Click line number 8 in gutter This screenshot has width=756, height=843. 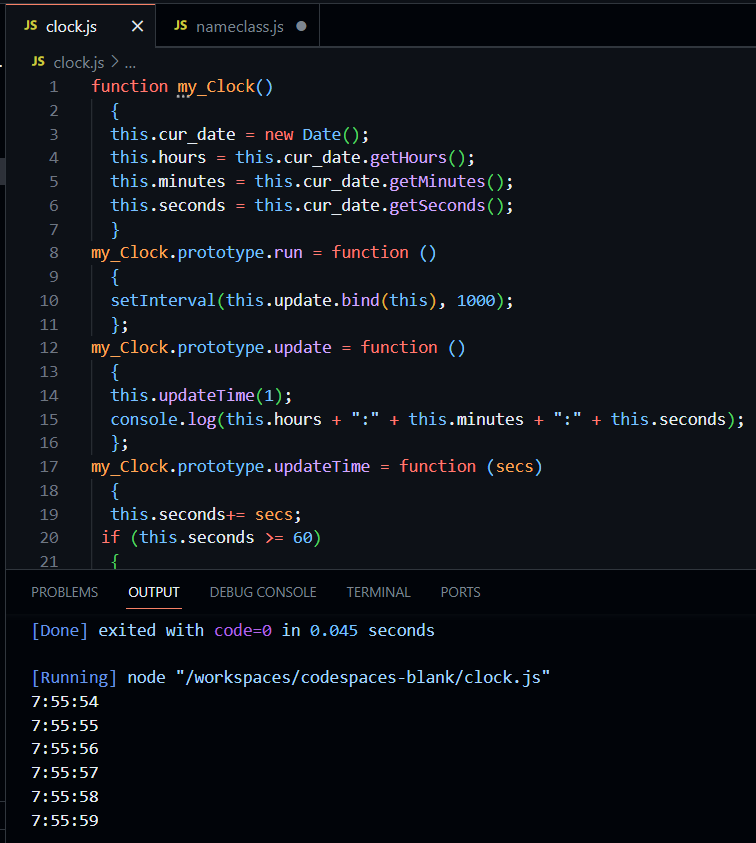point(54,253)
